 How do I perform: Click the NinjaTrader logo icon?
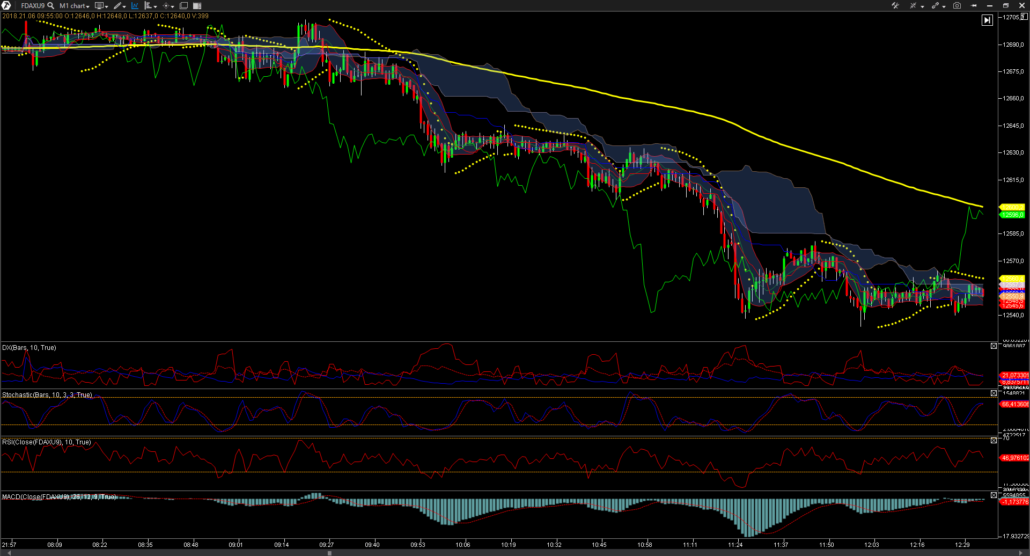pyautogui.click(x=6, y=5)
